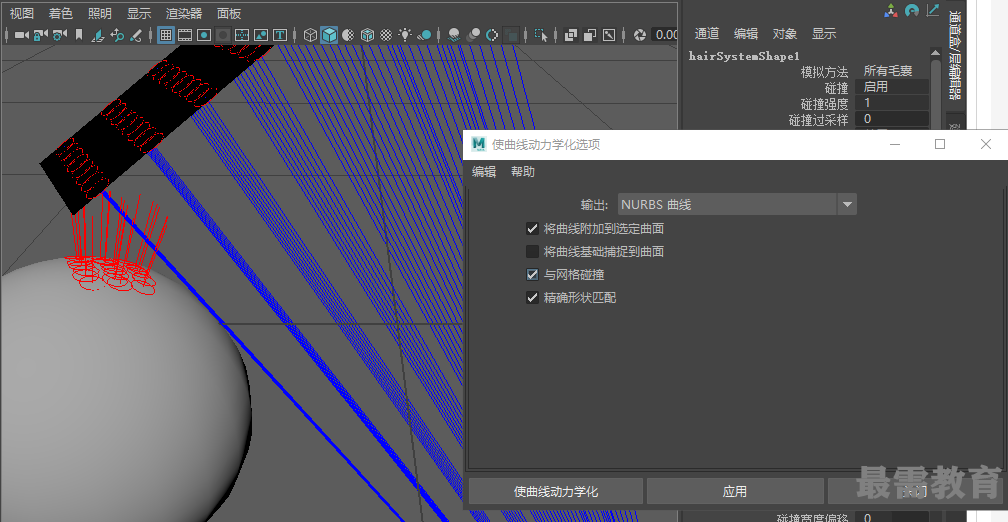
Task: Toggle the Film Gate icon
Action: (185, 35)
